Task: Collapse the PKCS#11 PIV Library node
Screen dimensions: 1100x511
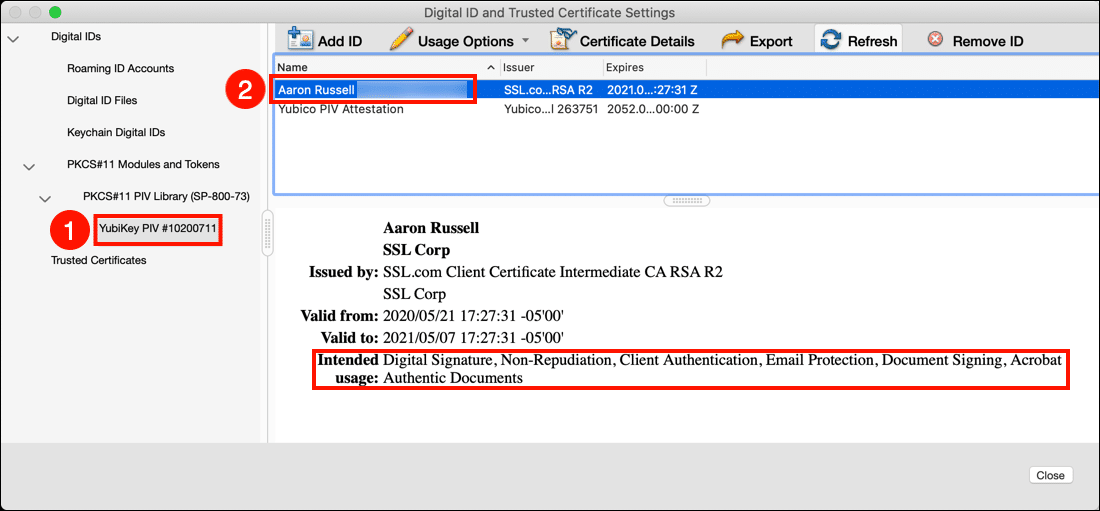Action: click(45, 198)
